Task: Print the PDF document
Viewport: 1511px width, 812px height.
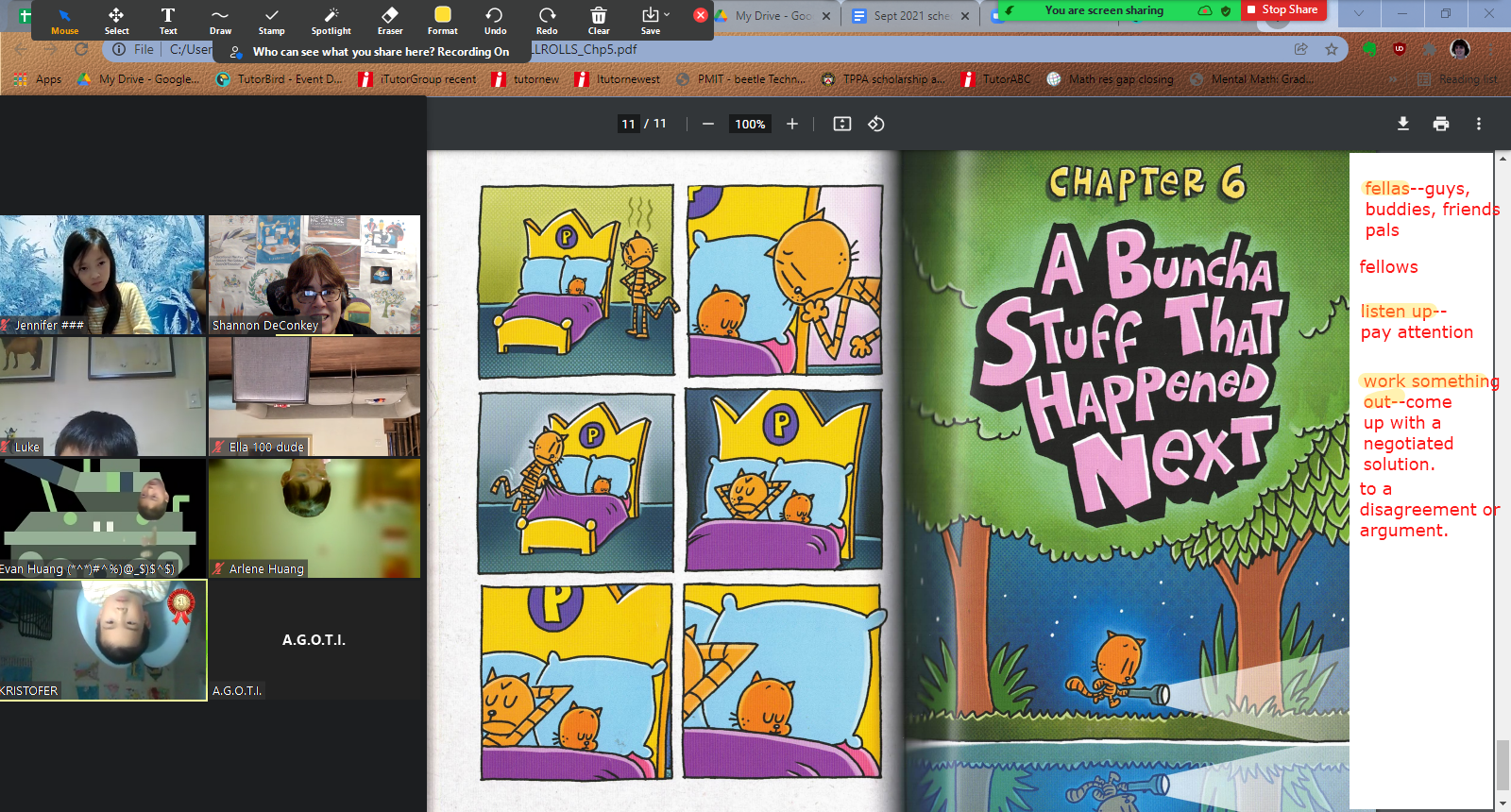Action: [1441, 124]
